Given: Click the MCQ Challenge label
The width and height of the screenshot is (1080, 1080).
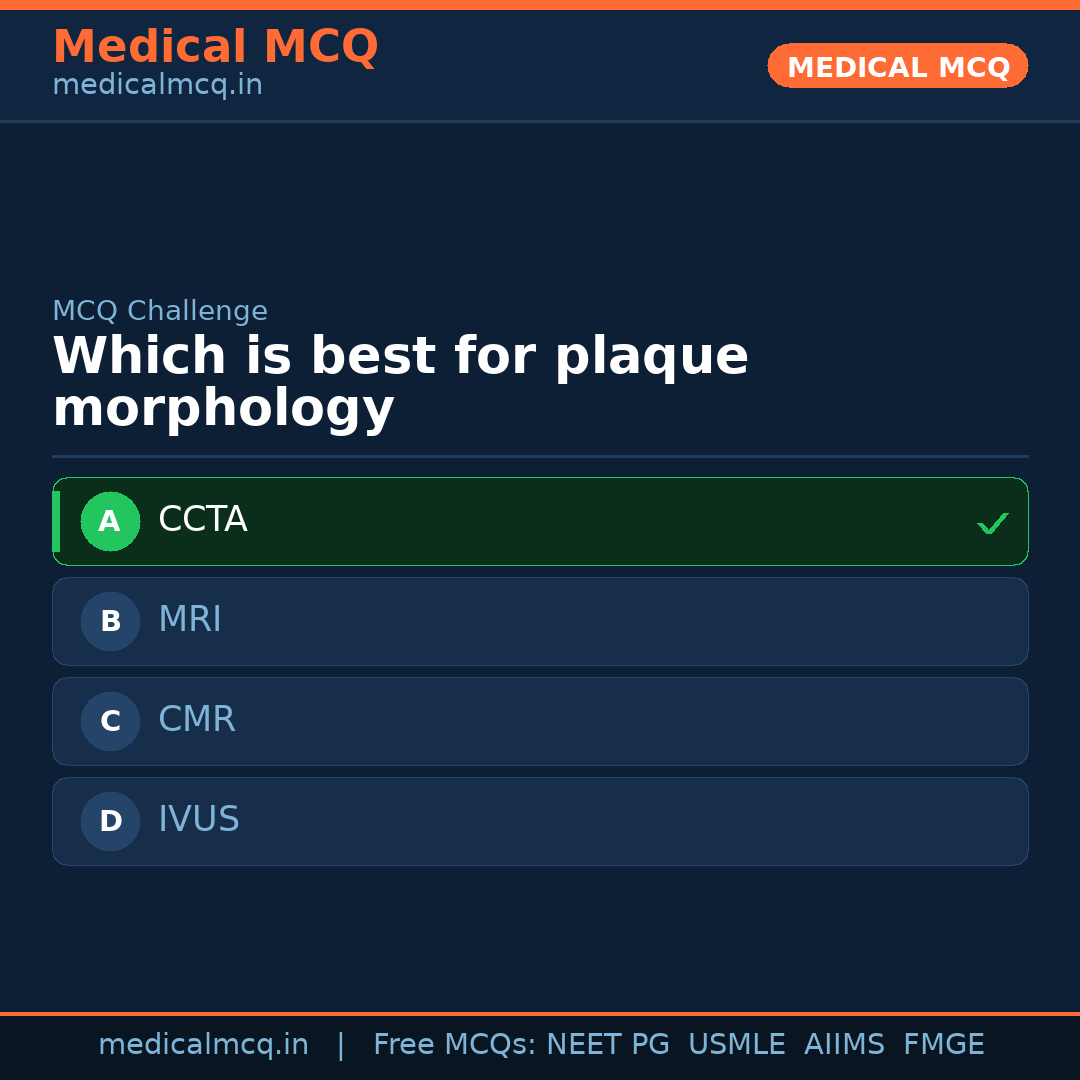Looking at the screenshot, I should coord(160,311).
